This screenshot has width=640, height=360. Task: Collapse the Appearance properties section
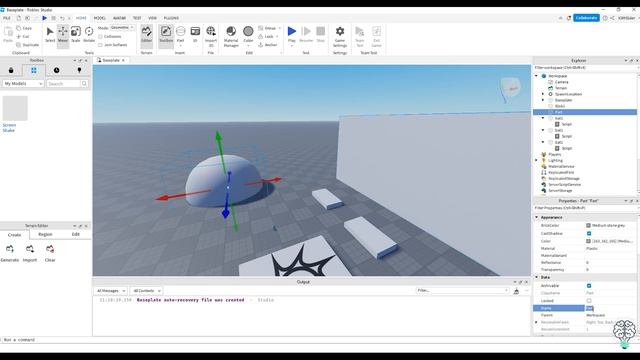(537, 217)
